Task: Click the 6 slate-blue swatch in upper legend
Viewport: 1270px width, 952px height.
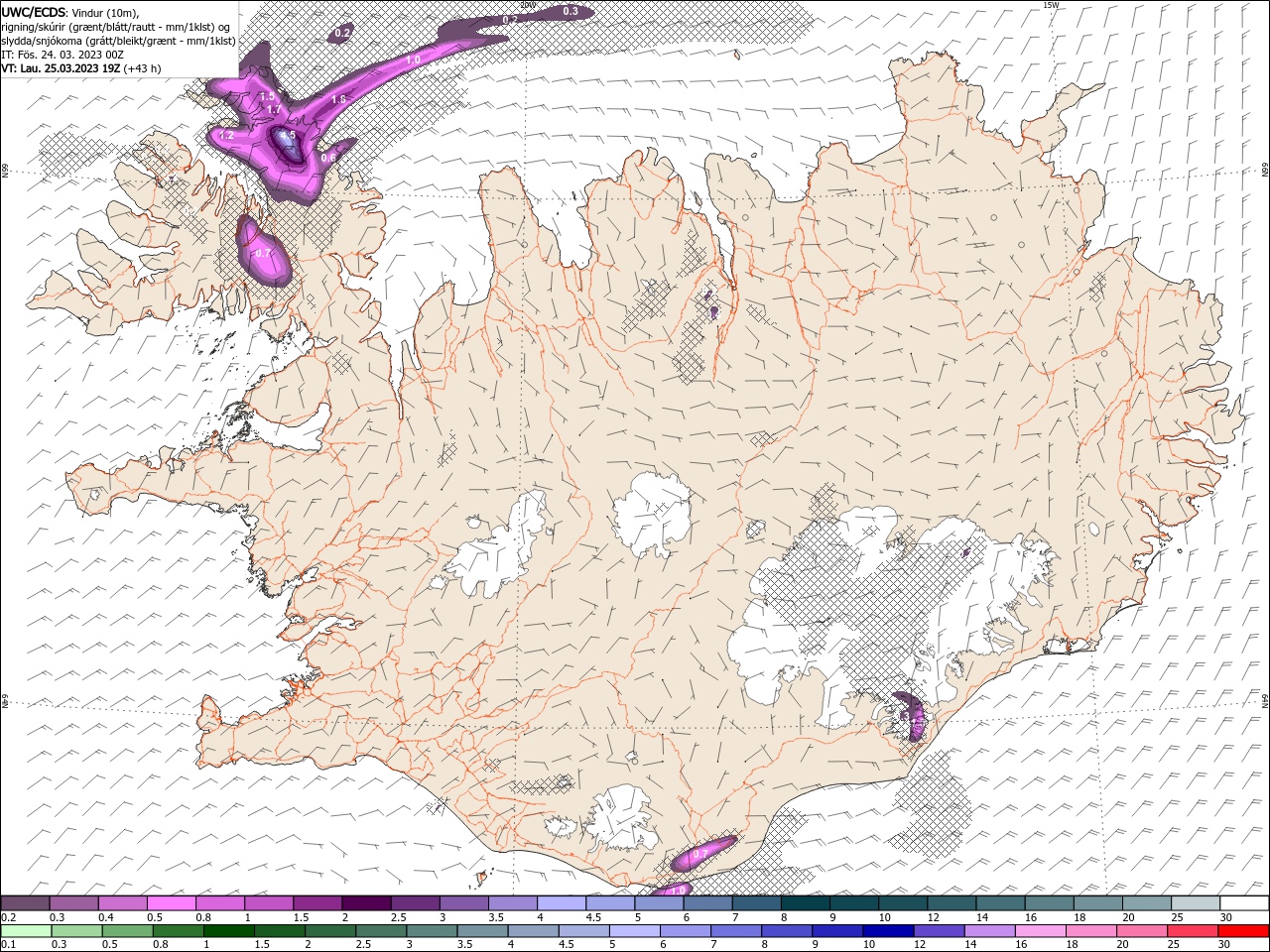Action: tap(706, 903)
